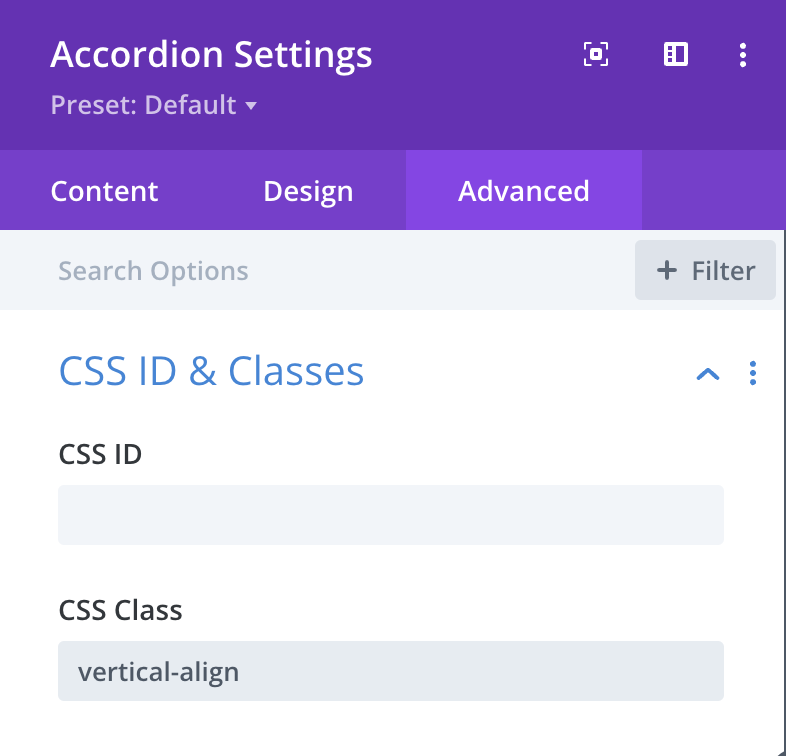Click the CSS Class field containing vertical-align

(391, 671)
